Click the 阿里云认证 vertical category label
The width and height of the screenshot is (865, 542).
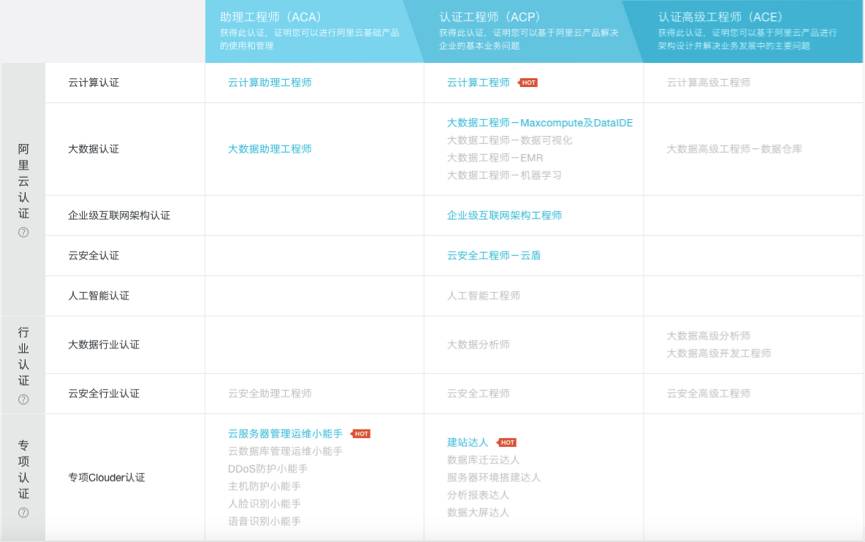(23, 181)
